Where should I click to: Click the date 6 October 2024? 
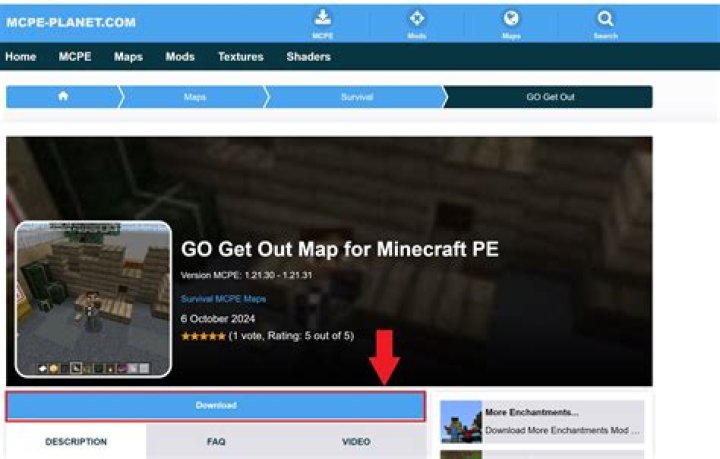point(218,319)
